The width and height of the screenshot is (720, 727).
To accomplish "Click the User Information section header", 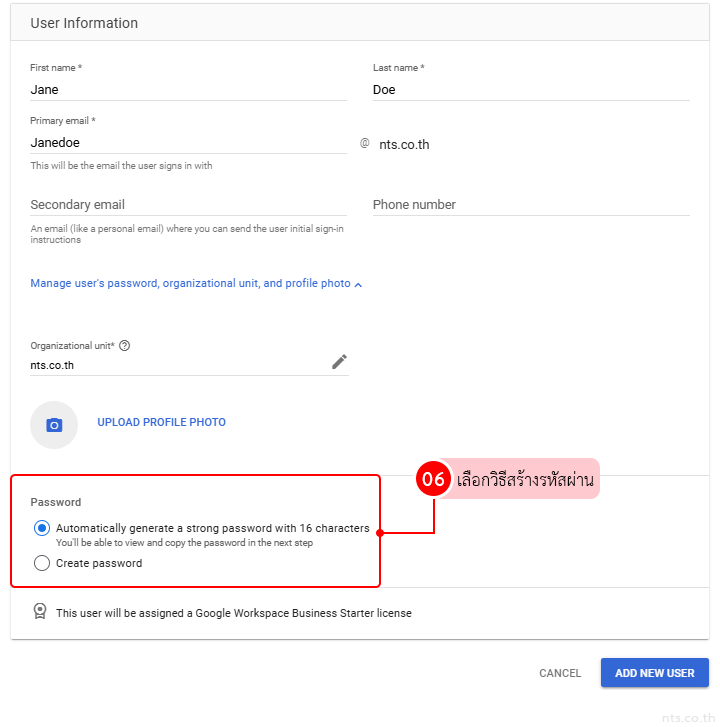I will click(85, 23).
